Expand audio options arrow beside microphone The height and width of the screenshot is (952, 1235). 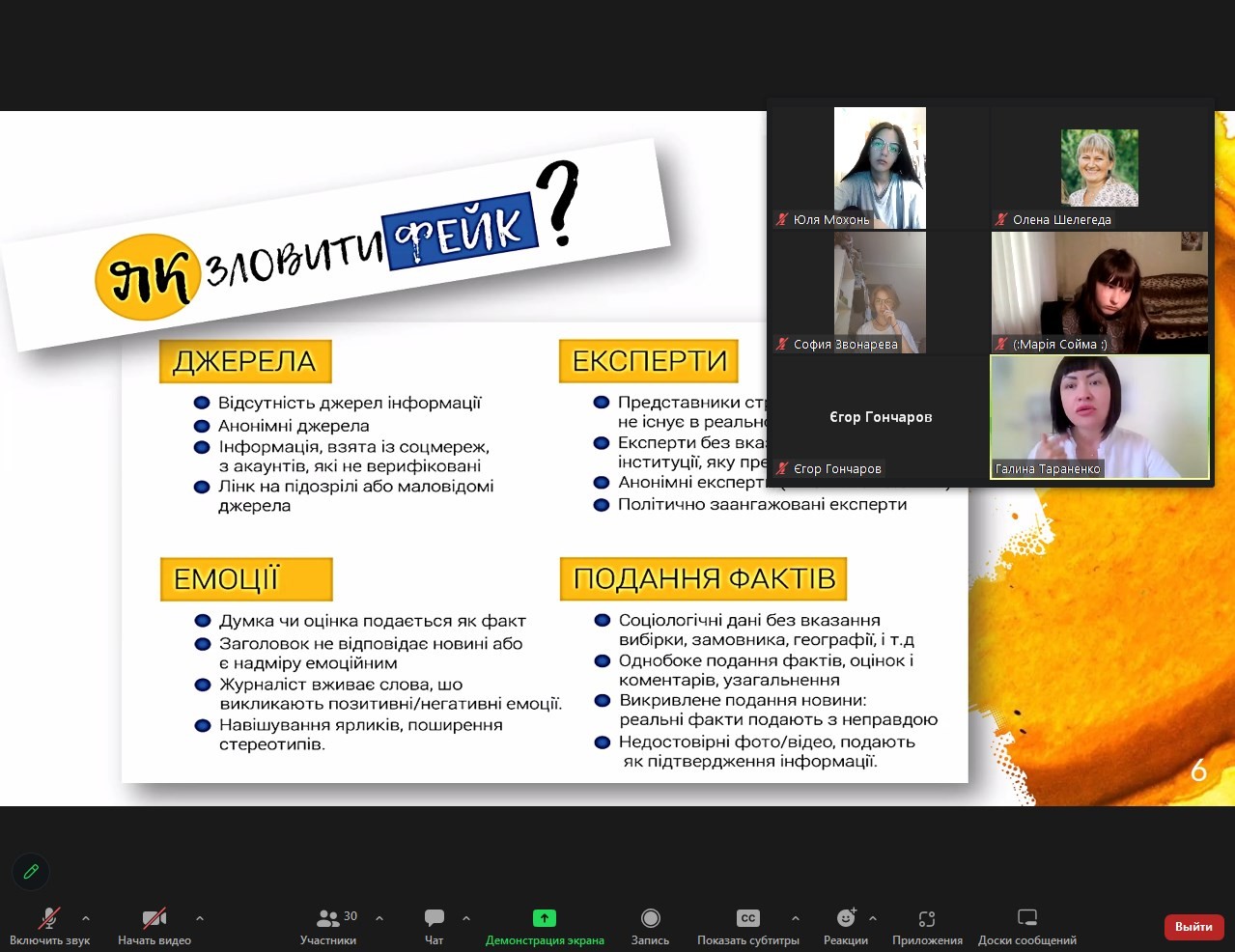tap(86, 918)
